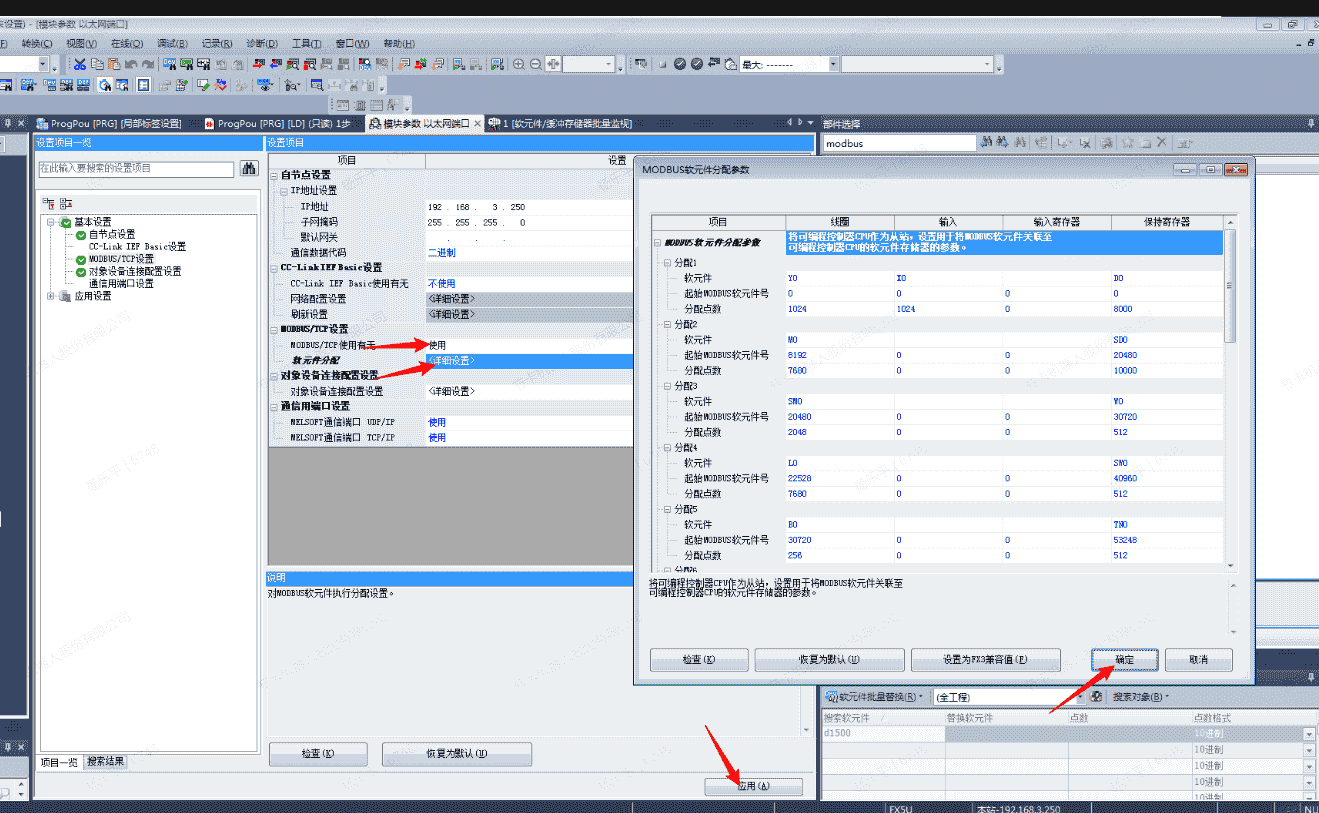Click the expand-all tree icon above settings tree
The height and width of the screenshot is (813, 1319).
50,203
